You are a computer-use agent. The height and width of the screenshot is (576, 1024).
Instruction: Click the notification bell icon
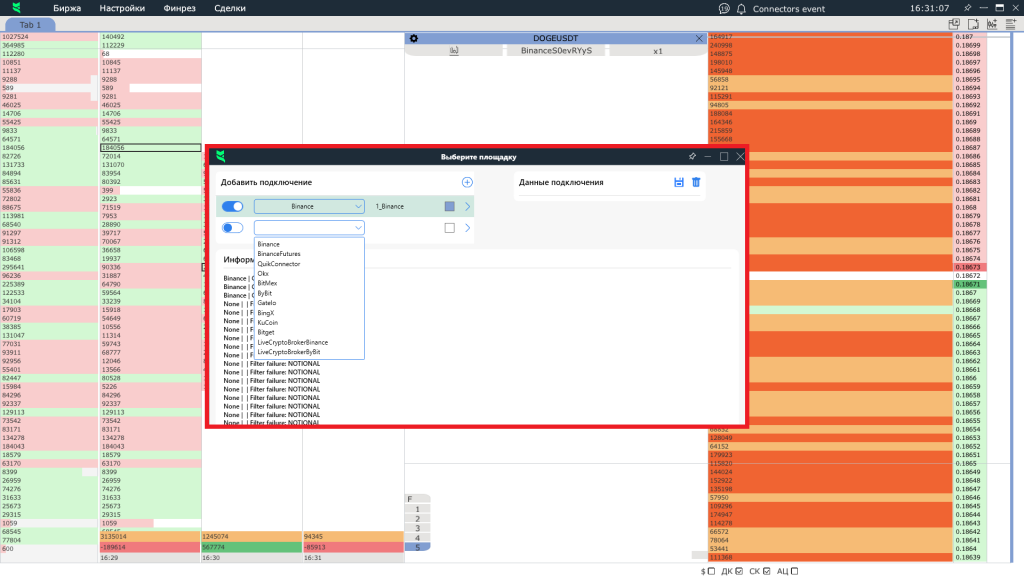coord(741,8)
